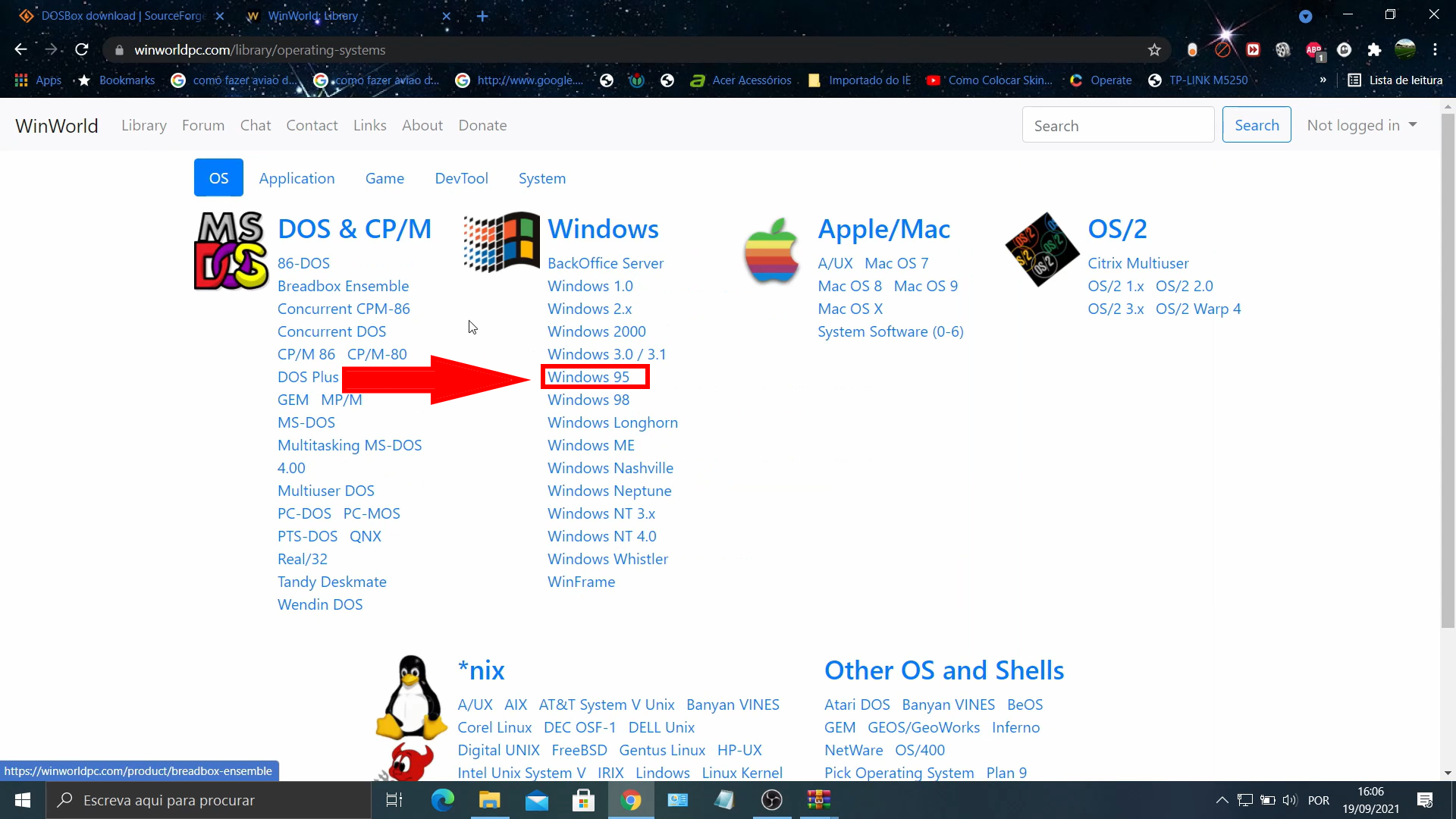Open the Breadbox Ensemble link
Viewport: 1456px width, 819px height.
point(343,286)
